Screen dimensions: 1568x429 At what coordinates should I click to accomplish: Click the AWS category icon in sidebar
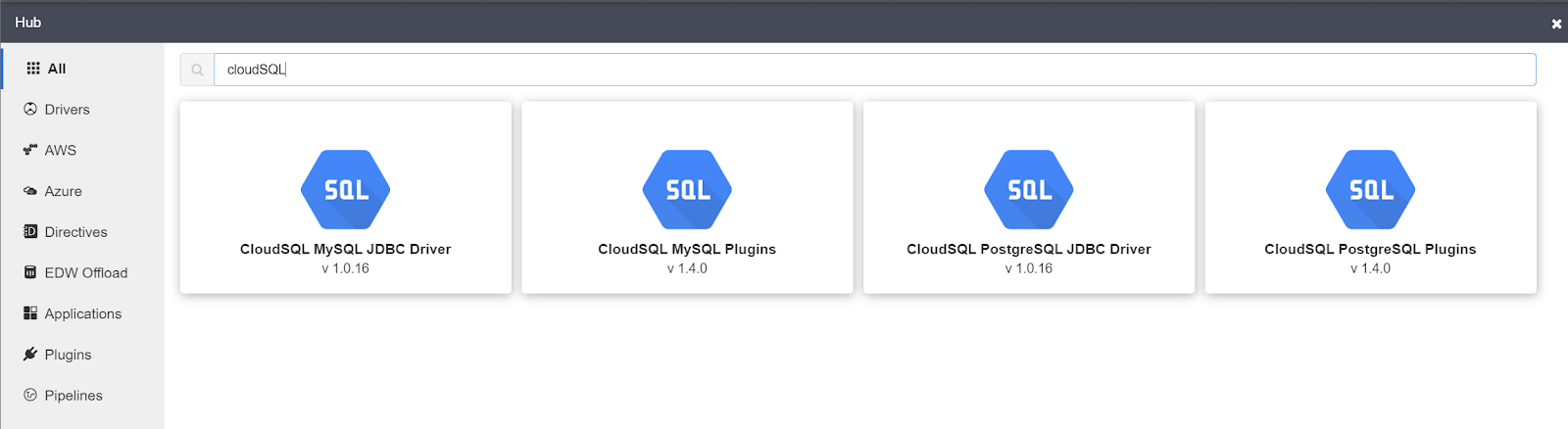coord(30,150)
